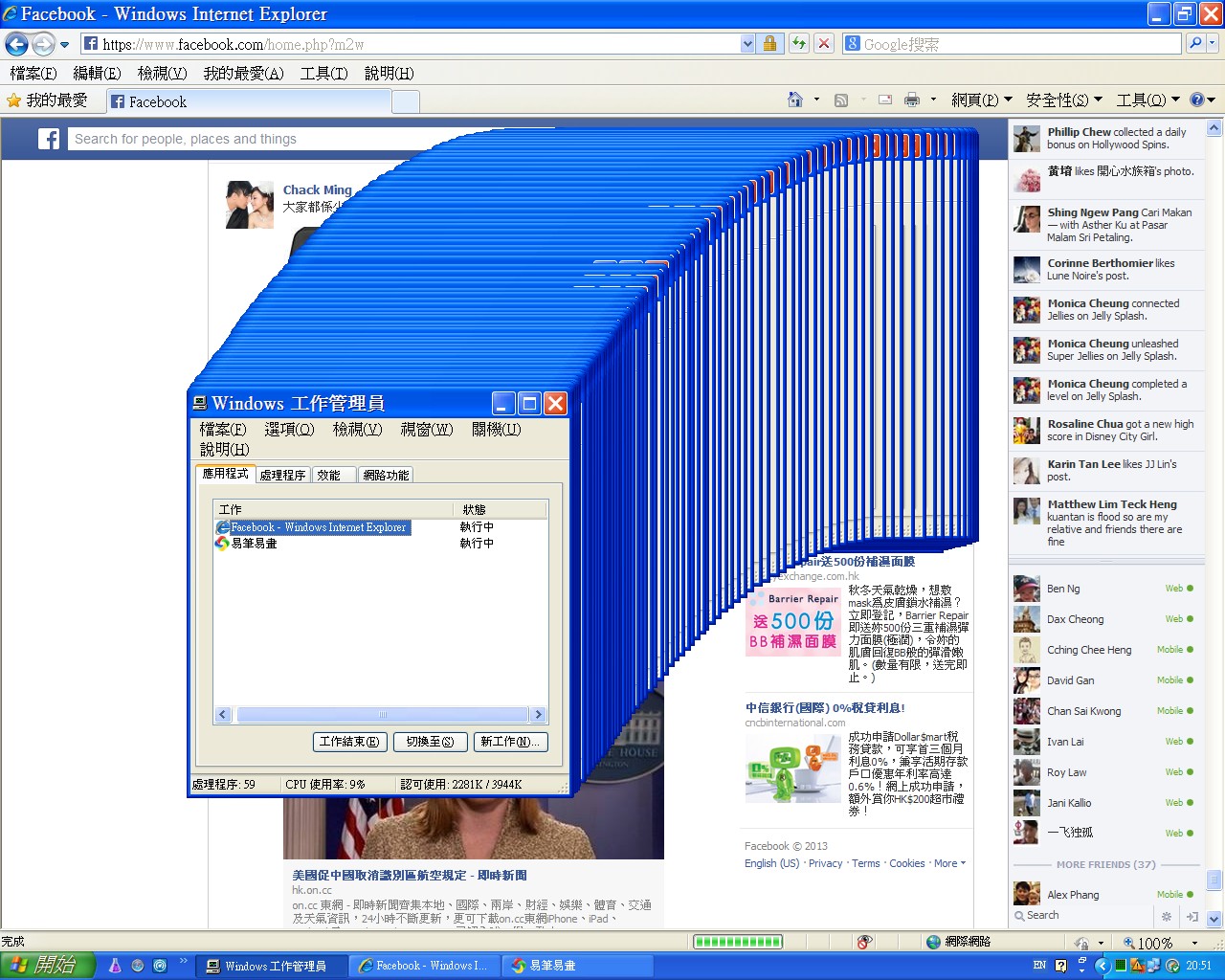Click the Print icon in command bar
The height and width of the screenshot is (980, 1225).
point(912,100)
